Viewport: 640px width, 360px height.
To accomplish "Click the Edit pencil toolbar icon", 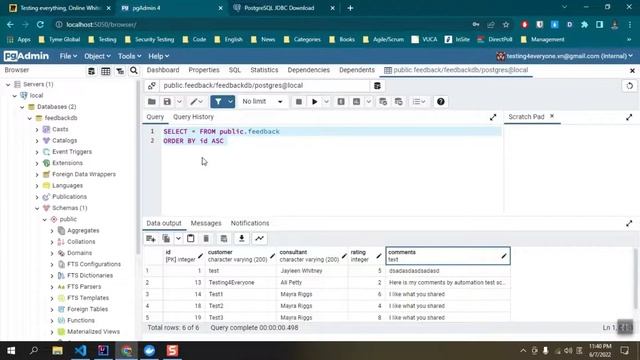I will pos(194,102).
